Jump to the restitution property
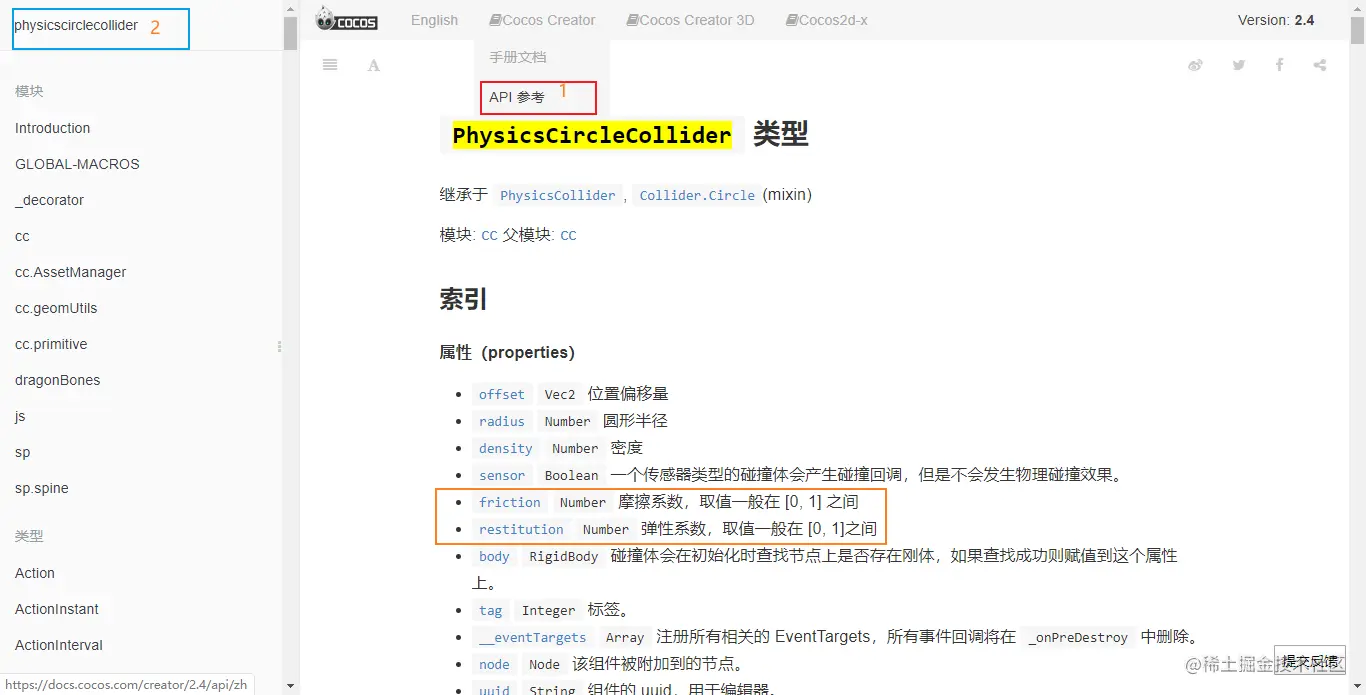Image resolution: width=1366 pixels, height=695 pixels. [521, 529]
